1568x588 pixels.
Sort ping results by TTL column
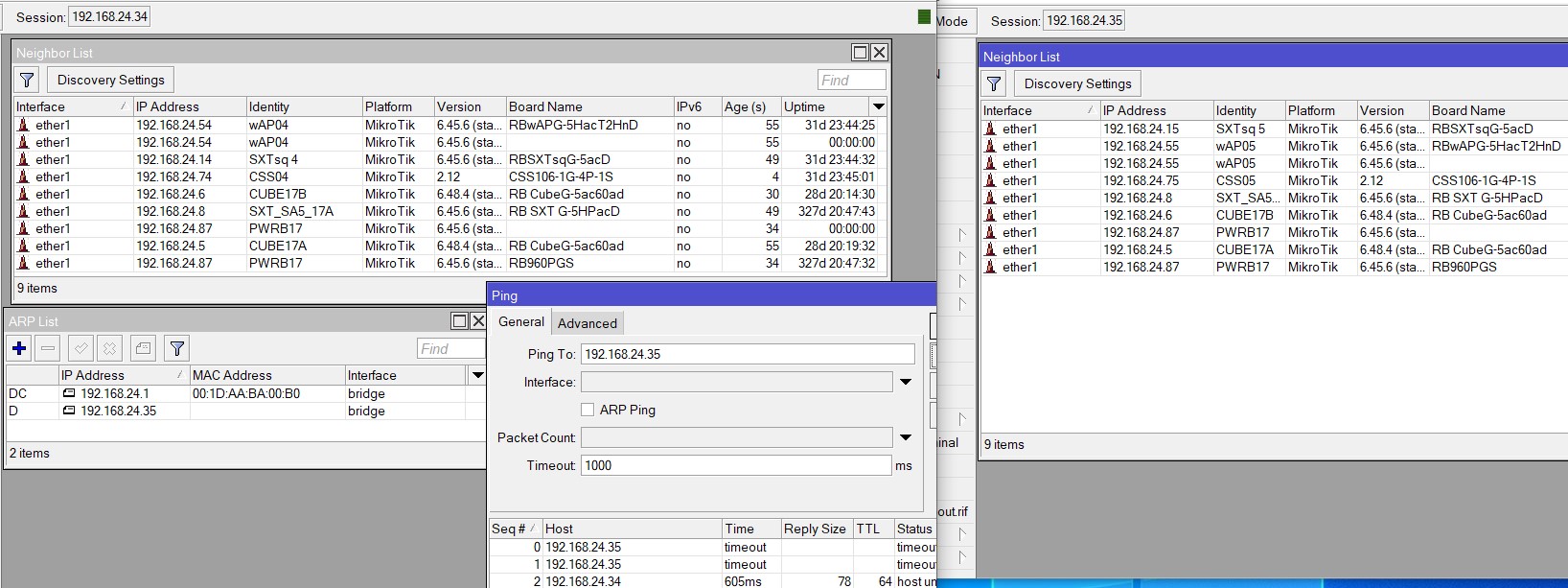pos(873,529)
